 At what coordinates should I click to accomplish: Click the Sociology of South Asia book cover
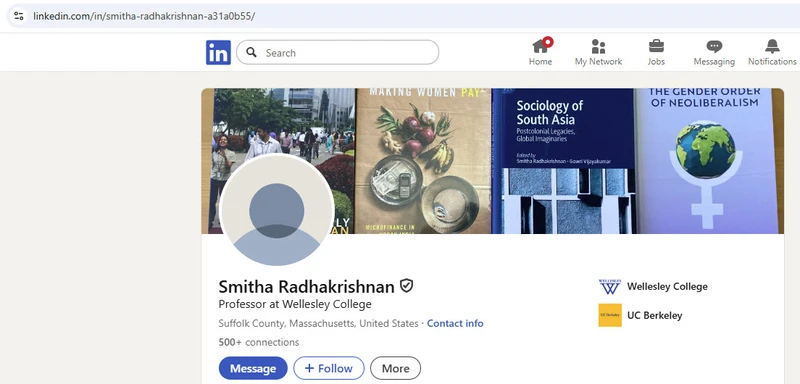click(563, 161)
